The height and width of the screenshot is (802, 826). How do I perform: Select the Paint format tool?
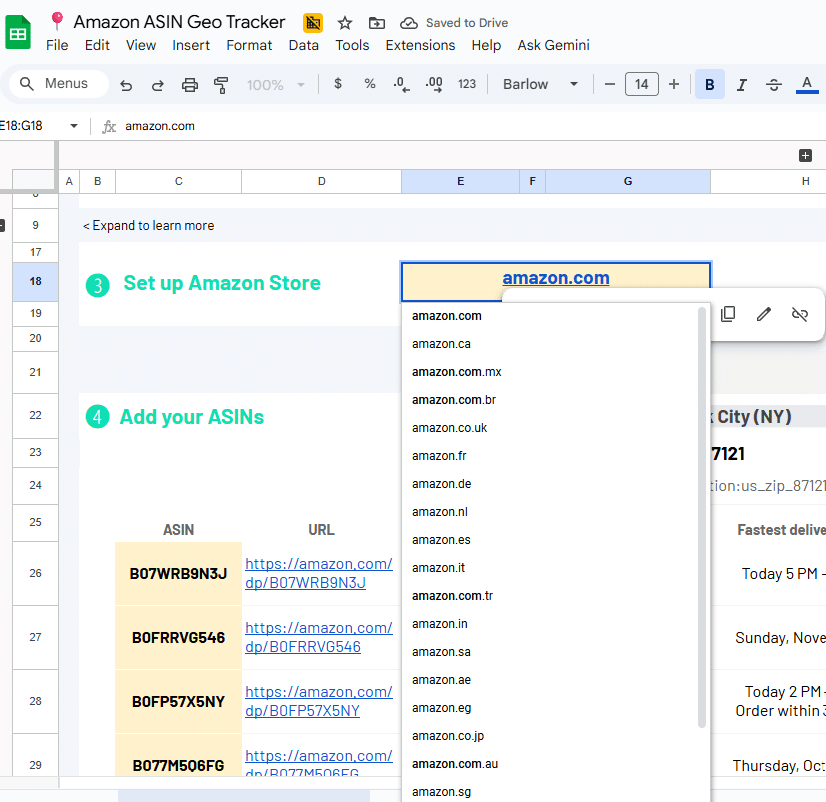[x=221, y=85]
